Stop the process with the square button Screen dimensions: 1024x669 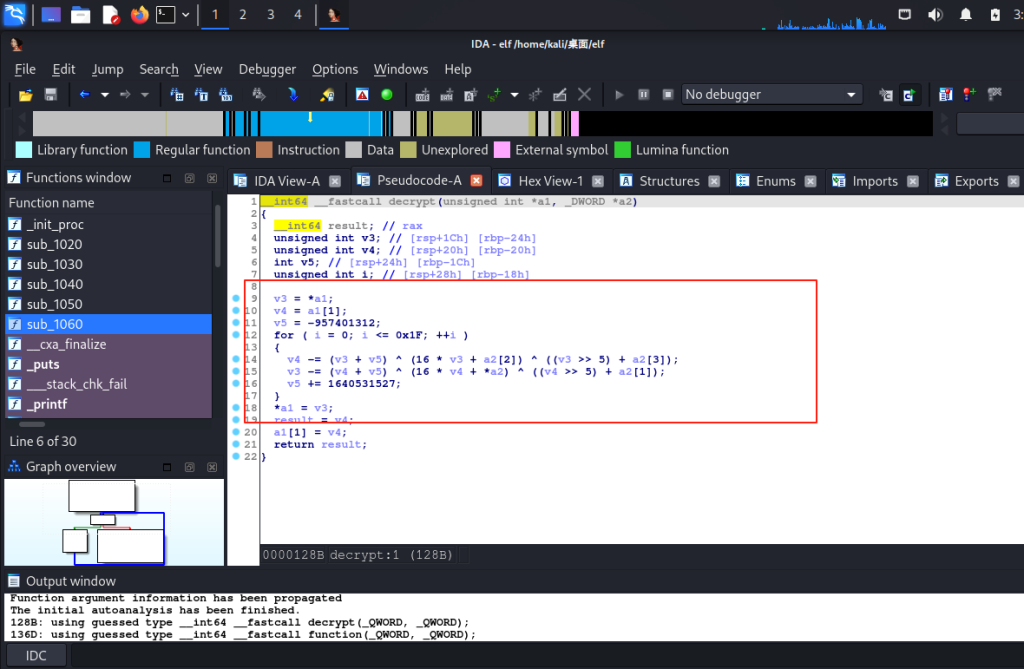point(667,95)
